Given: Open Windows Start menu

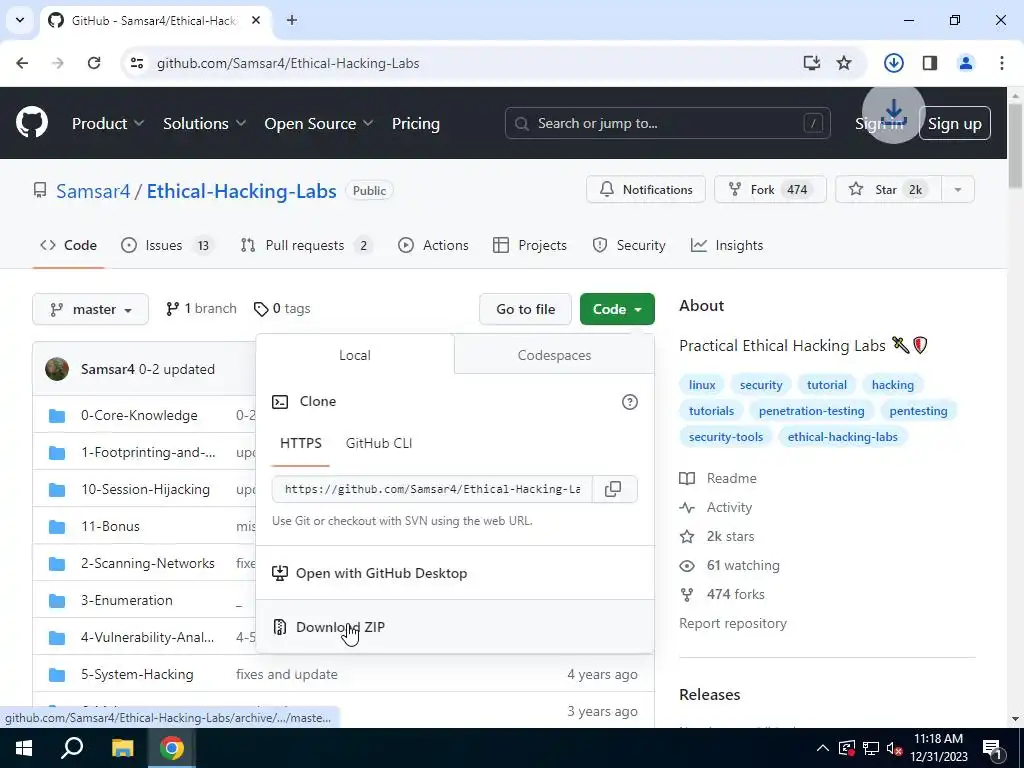Looking at the screenshot, I should click(24, 748).
